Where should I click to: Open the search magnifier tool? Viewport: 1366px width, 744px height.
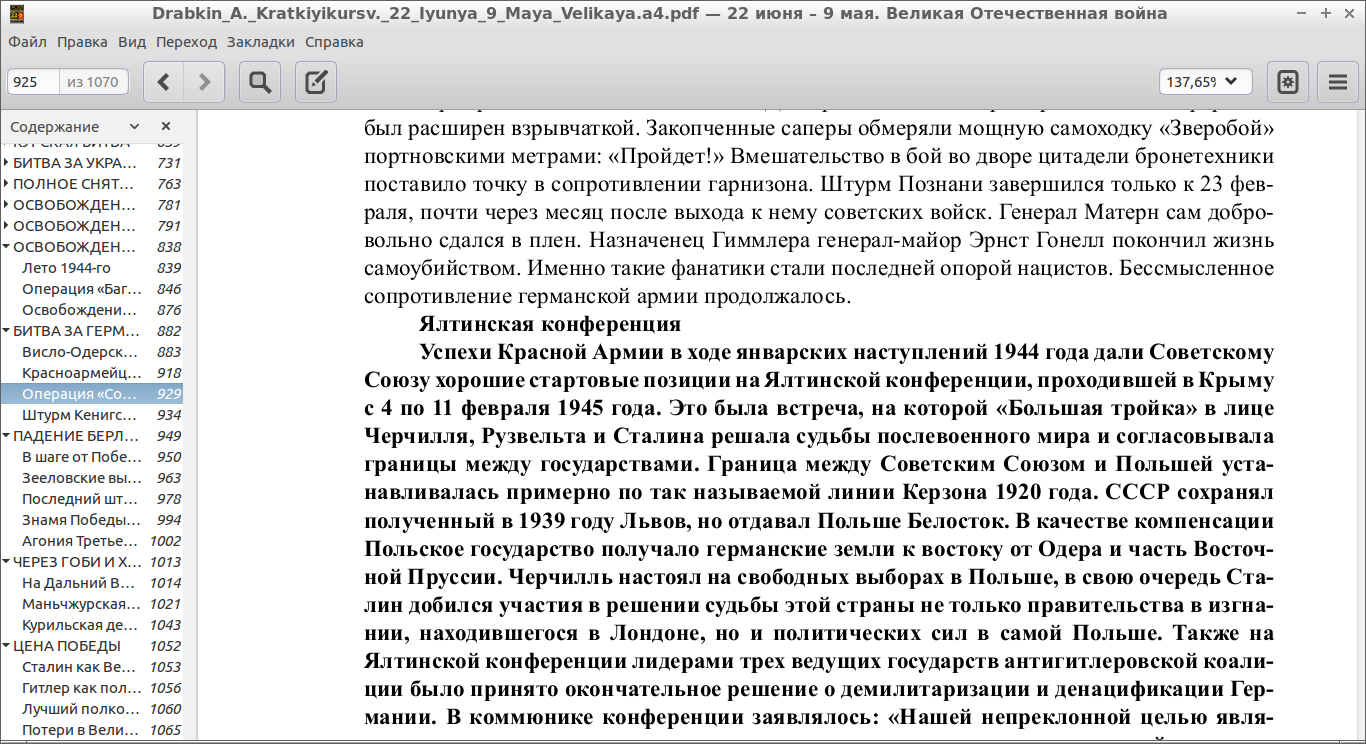pos(260,82)
